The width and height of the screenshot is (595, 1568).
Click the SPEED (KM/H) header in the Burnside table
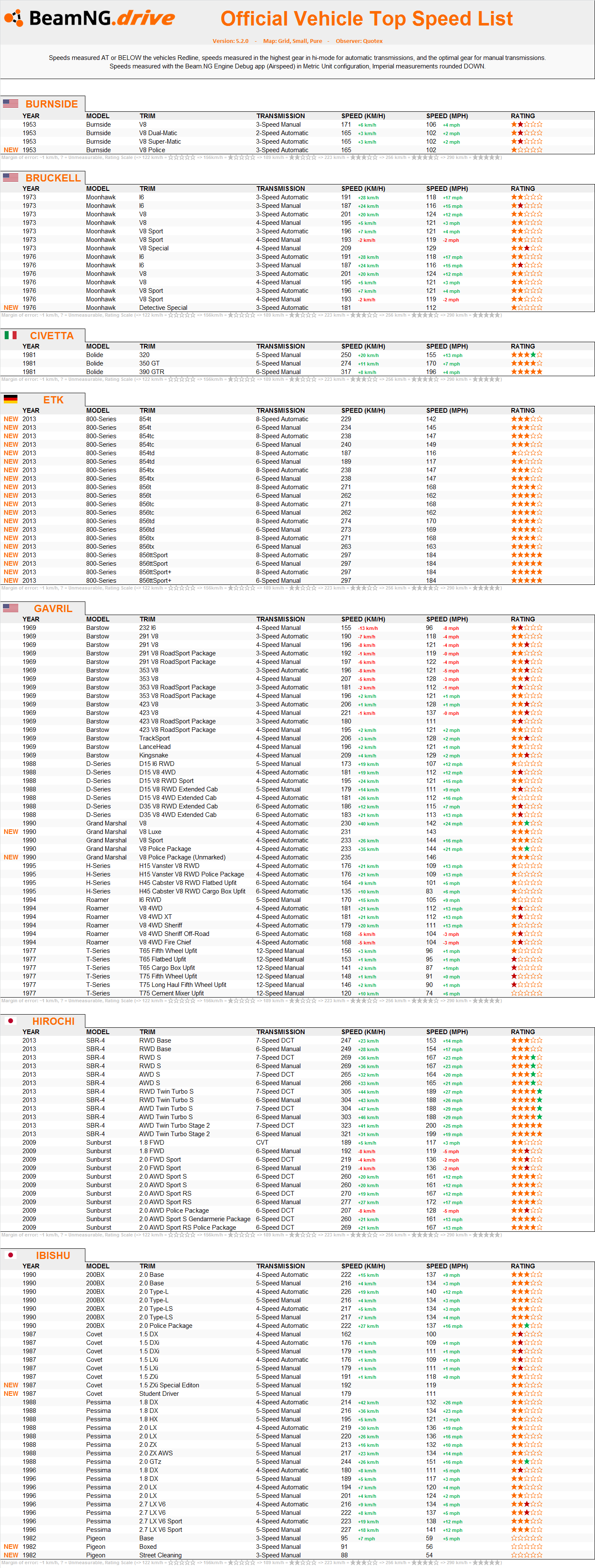tap(363, 116)
